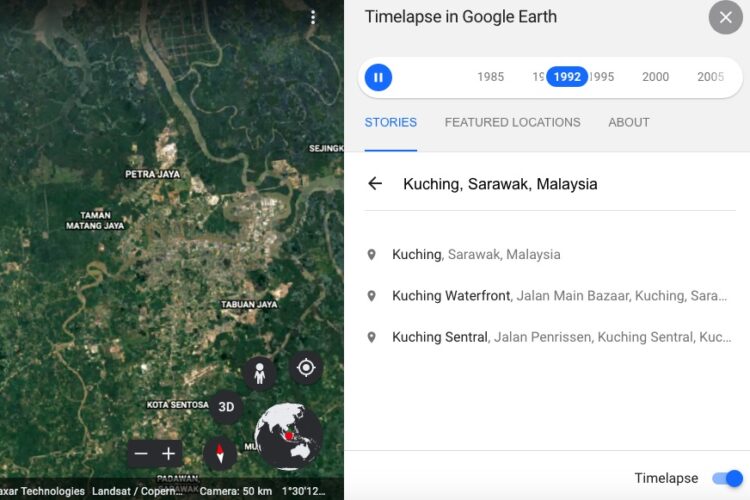Screen dimensions: 750x500
Task: Select the Stories tab
Action: pyautogui.click(x=390, y=122)
